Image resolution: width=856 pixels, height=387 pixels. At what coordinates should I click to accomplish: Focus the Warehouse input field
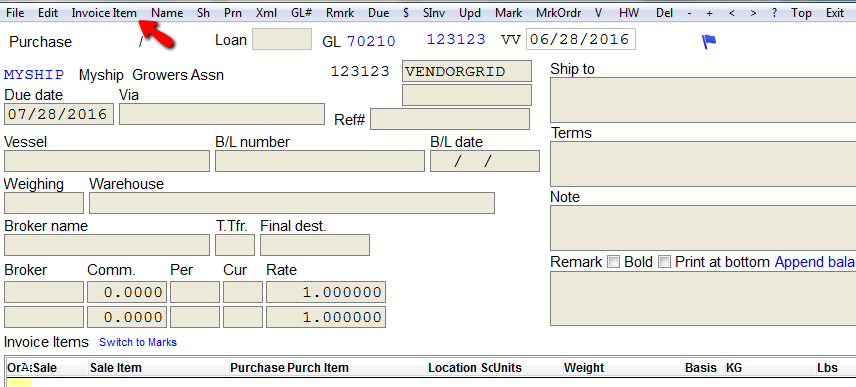292,203
